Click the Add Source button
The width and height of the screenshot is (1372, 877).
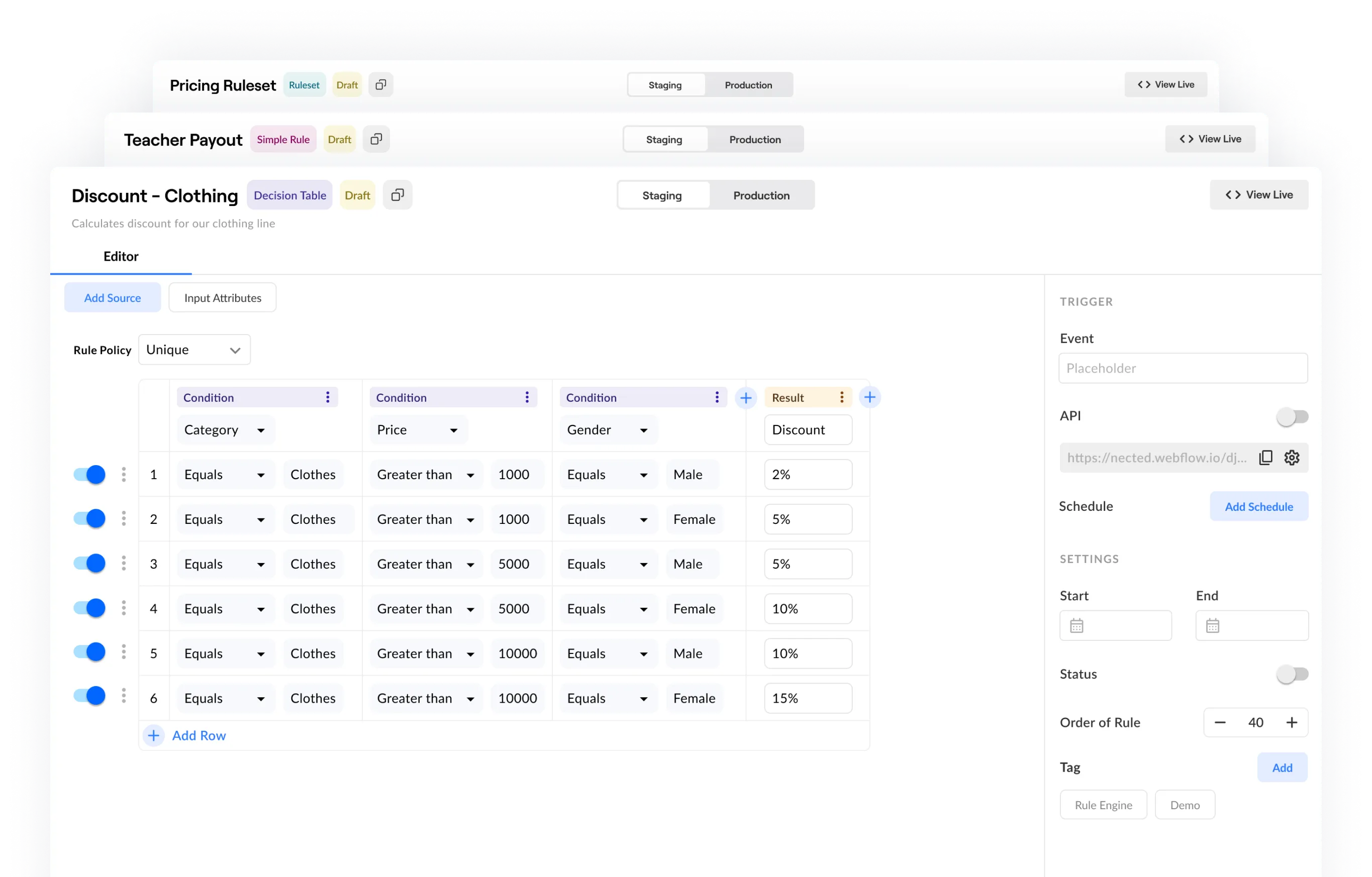(112, 297)
